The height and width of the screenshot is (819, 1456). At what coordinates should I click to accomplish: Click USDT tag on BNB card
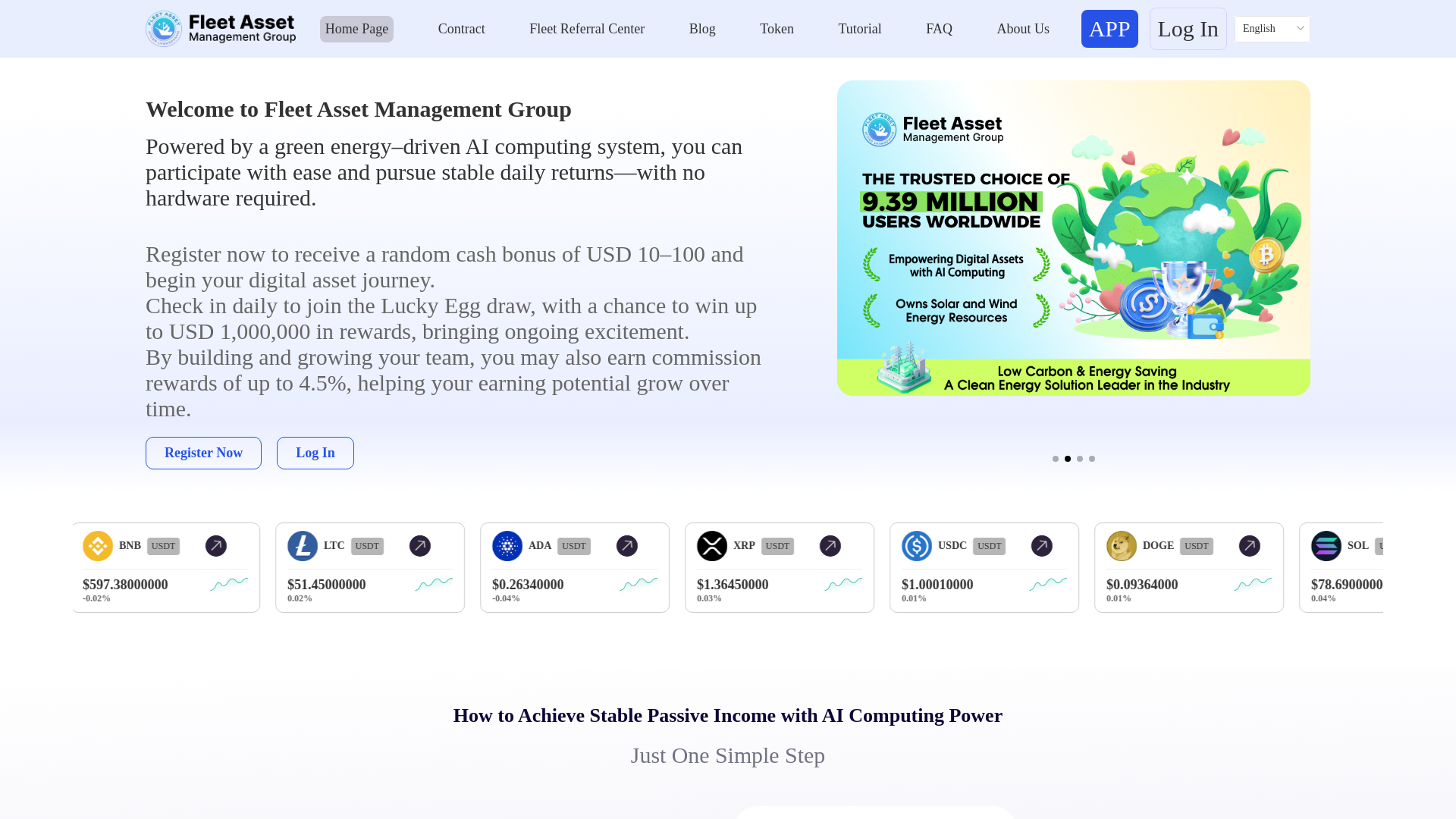pos(163,546)
